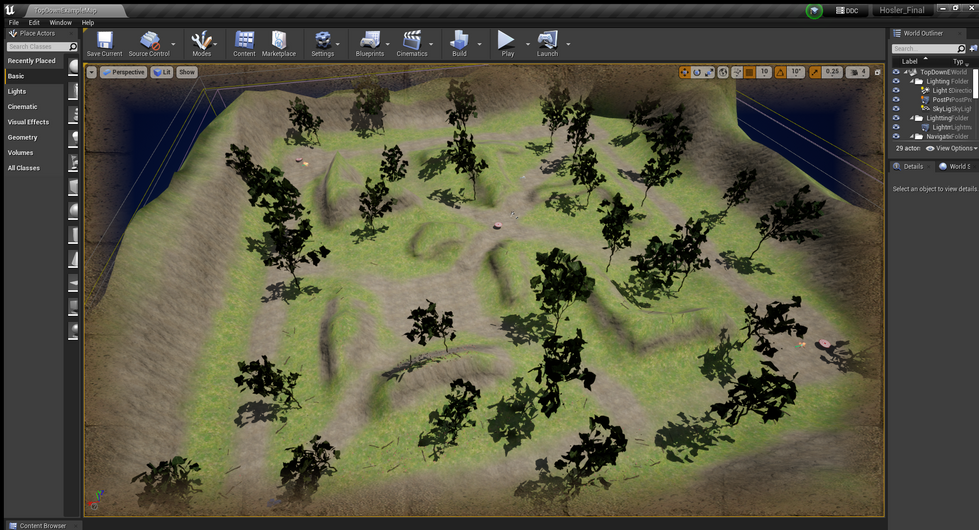Toggle visibility of Navigation folder
This screenshot has width=979, height=530.
(x=896, y=136)
